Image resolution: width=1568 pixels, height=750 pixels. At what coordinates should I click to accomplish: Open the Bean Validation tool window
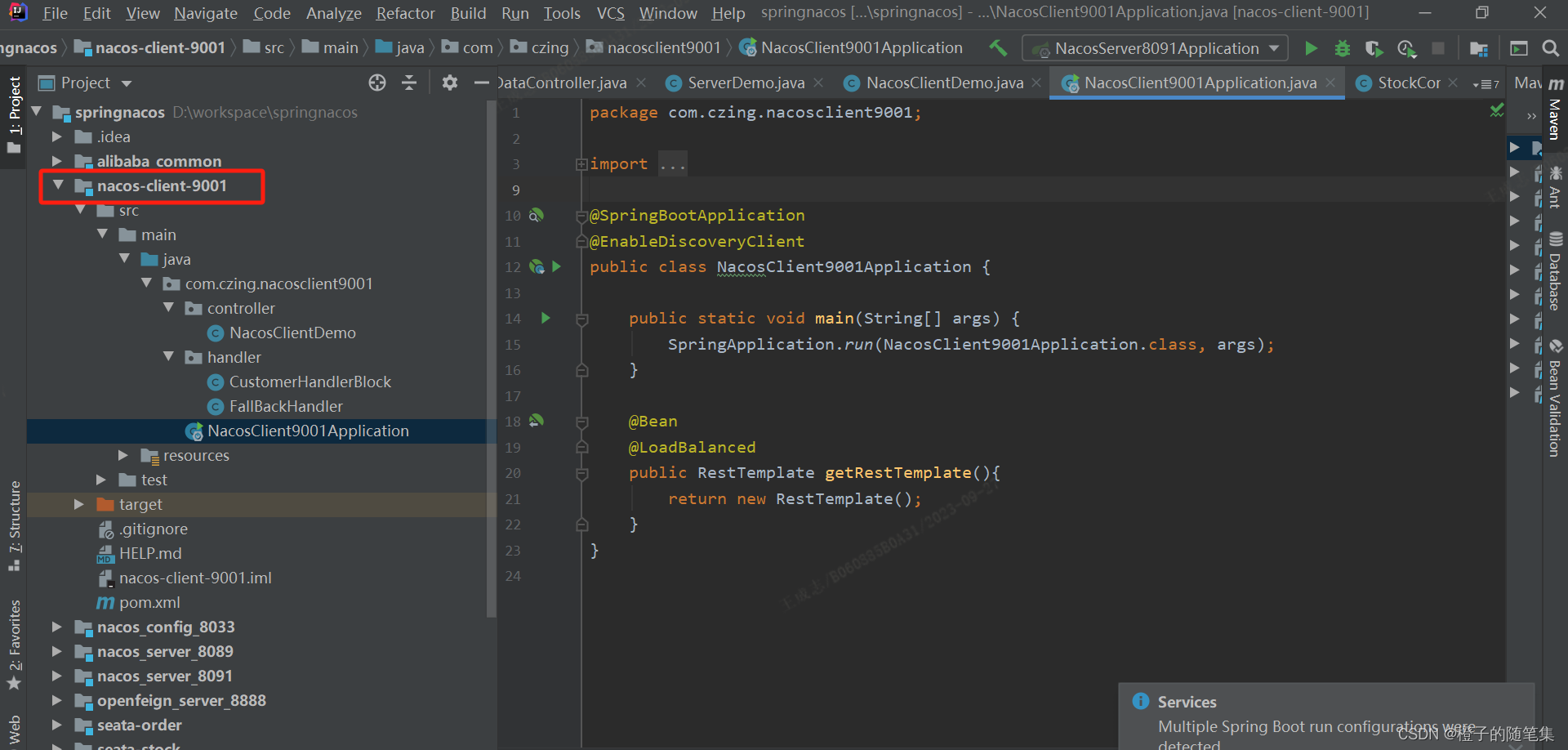tap(1555, 398)
